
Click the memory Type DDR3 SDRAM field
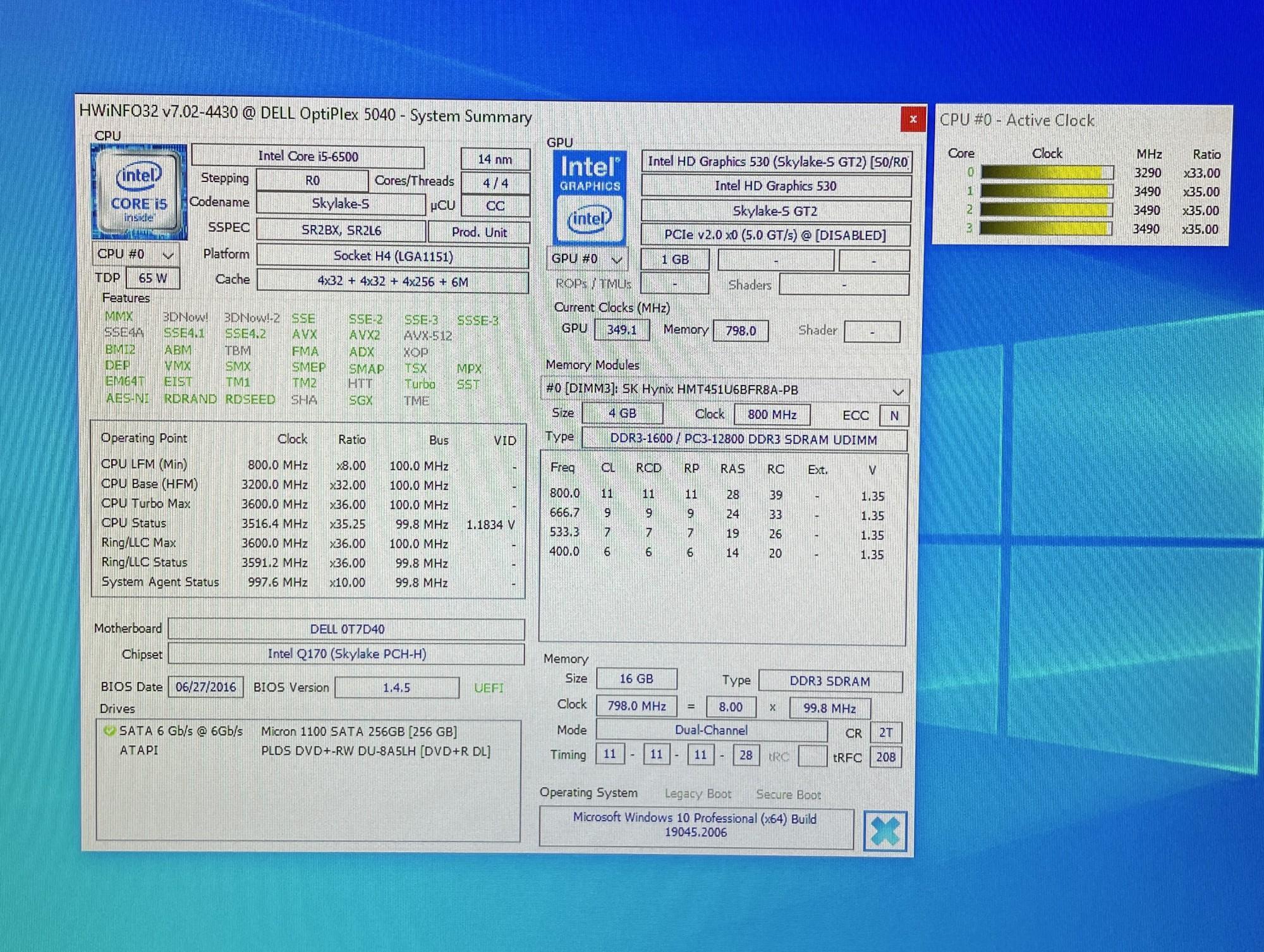pos(830,681)
